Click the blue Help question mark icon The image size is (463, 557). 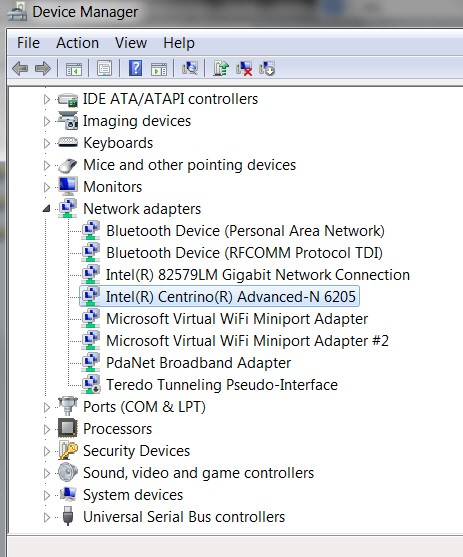[x=135, y=68]
